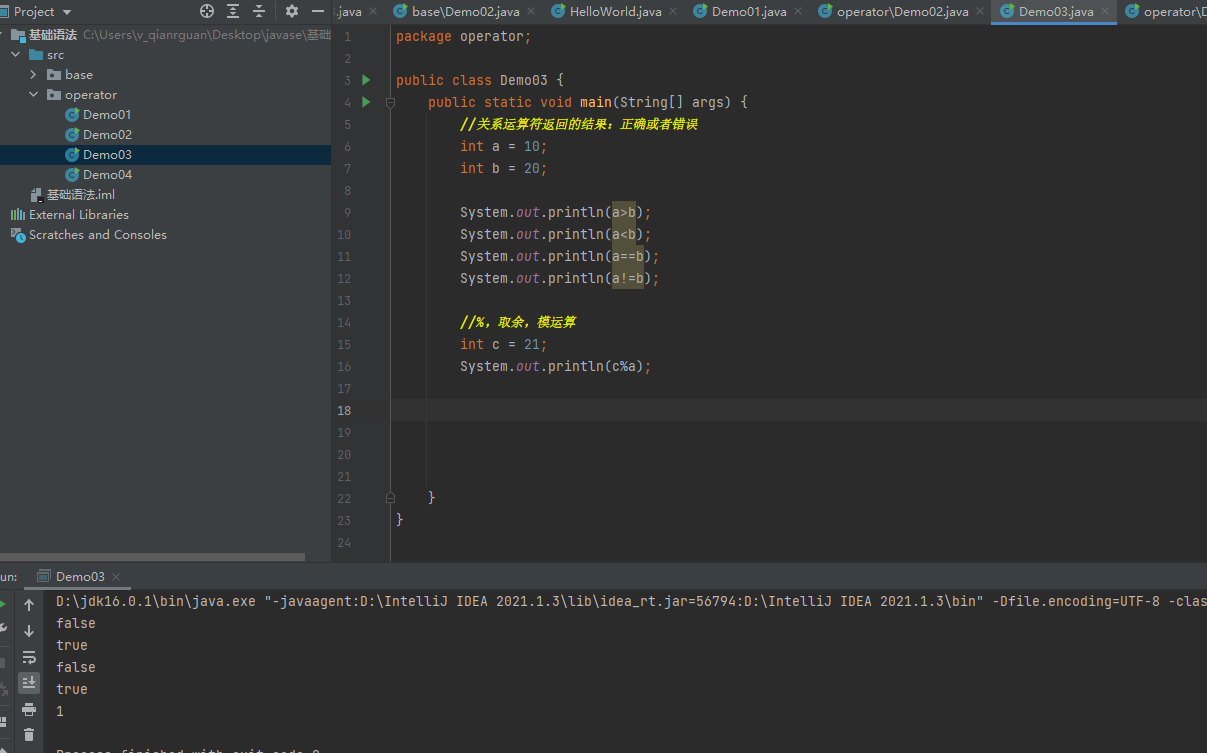Close the HelloWorld.java tab

[x=672, y=12]
